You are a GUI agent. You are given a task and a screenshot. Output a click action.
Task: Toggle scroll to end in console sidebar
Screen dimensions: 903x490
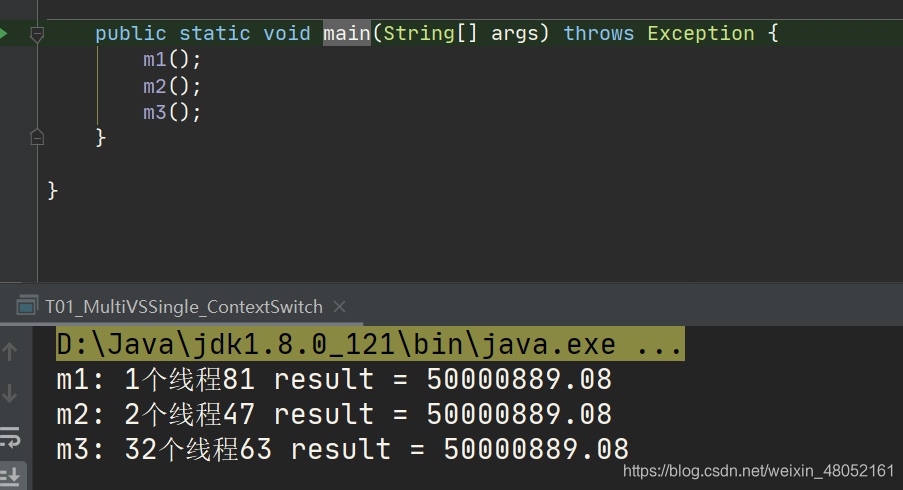[x=10, y=477]
